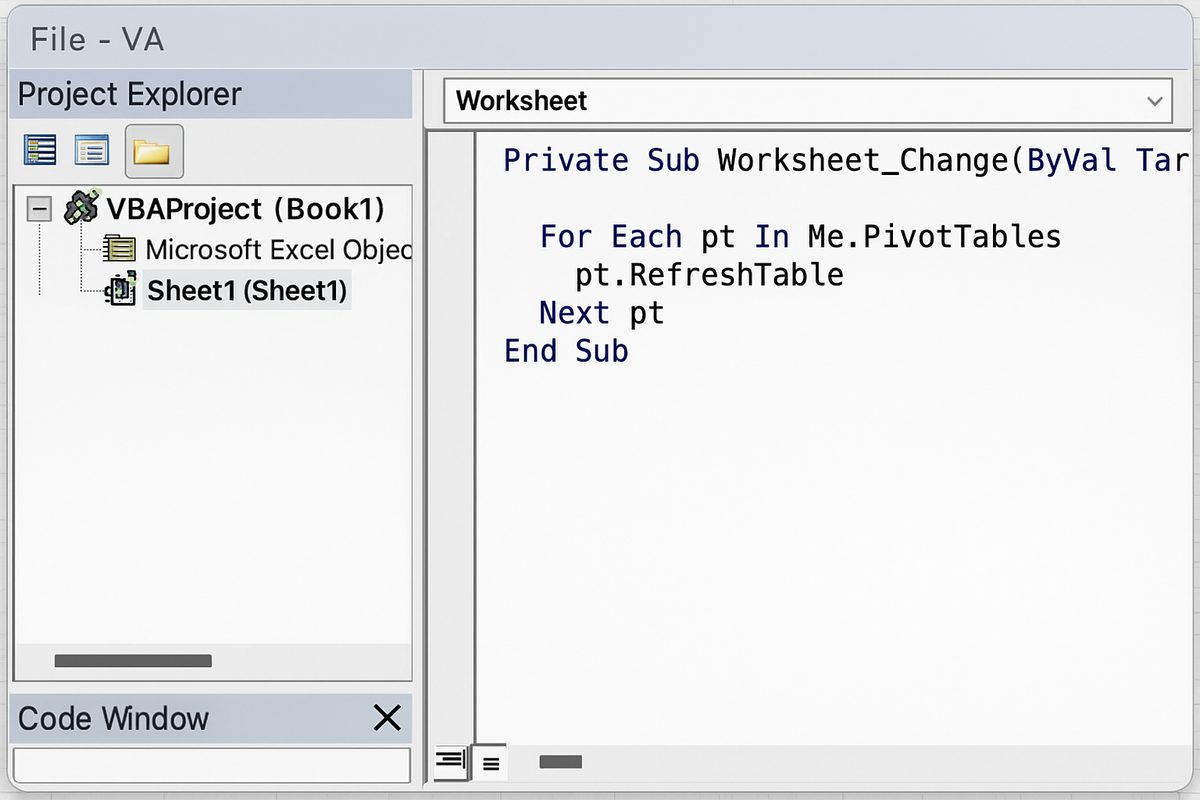Select VBAProject (Book1) in the tree
Screen dimensions: 1200x800
click(245, 209)
